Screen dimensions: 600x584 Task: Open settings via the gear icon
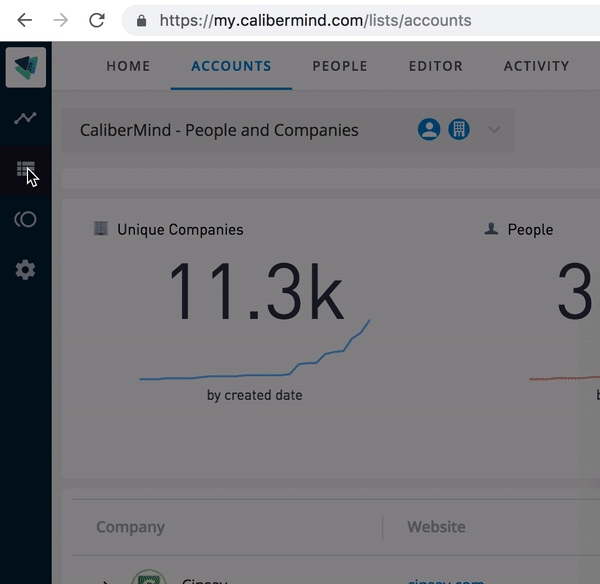click(x=25, y=270)
